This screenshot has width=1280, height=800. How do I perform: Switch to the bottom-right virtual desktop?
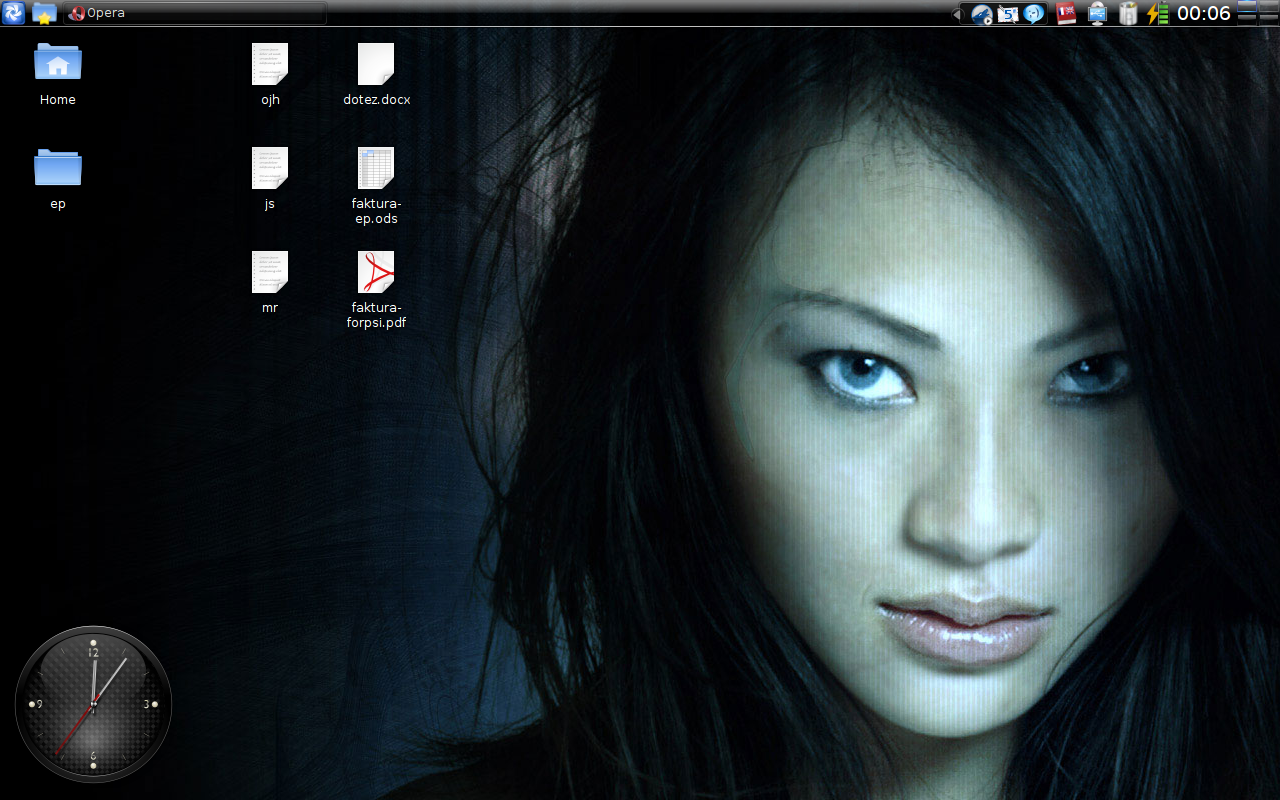coord(1269,19)
